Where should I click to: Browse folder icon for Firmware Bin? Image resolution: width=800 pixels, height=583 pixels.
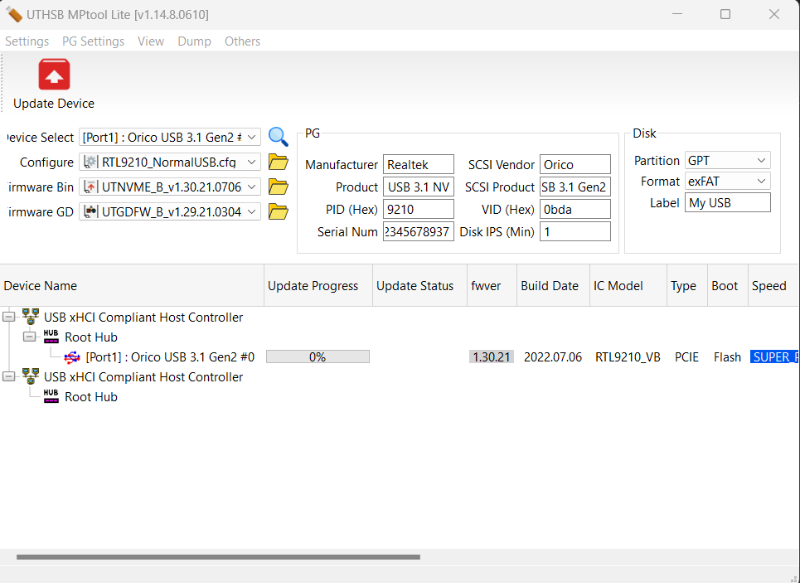pyautogui.click(x=278, y=187)
